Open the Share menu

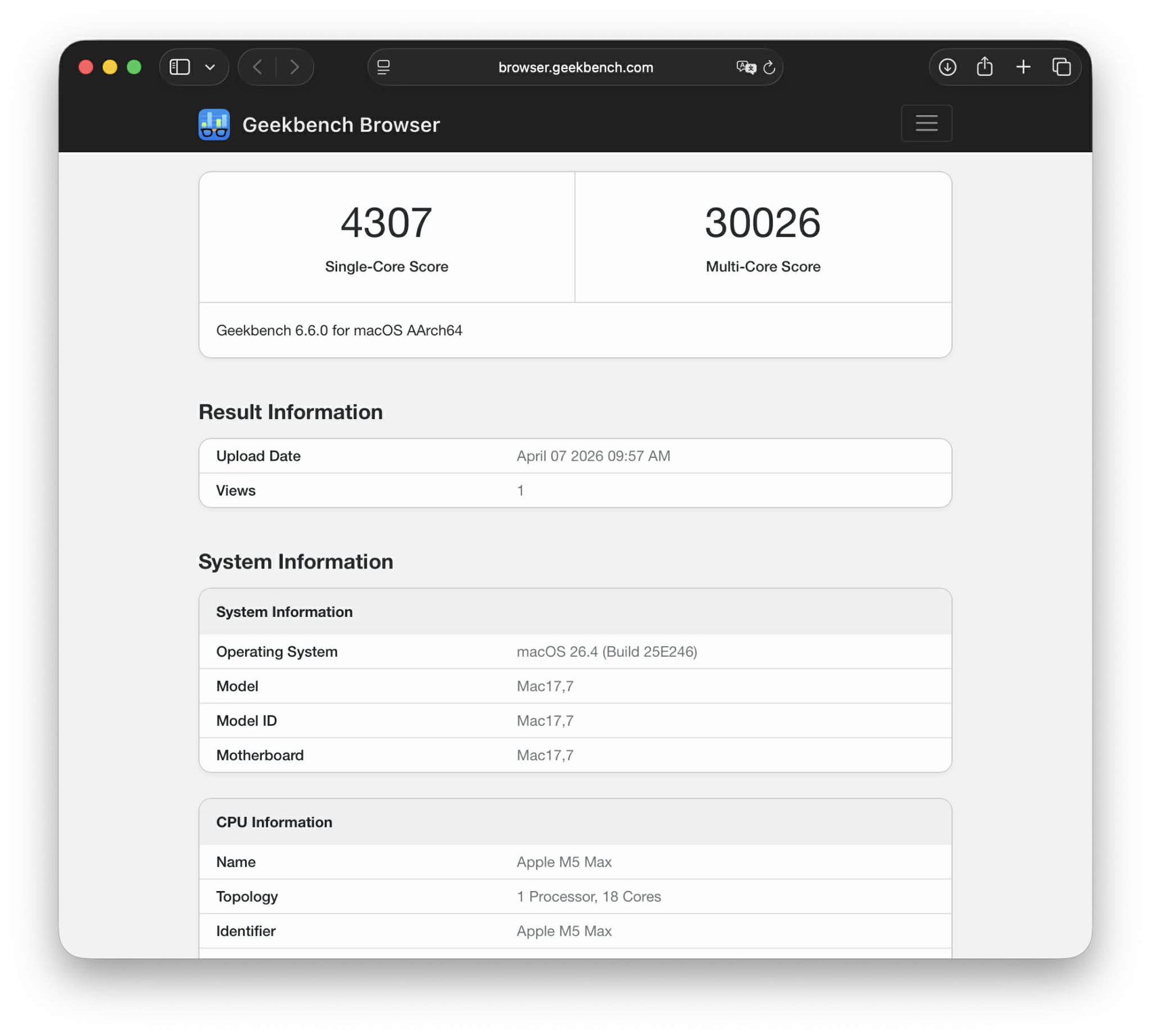(x=985, y=67)
